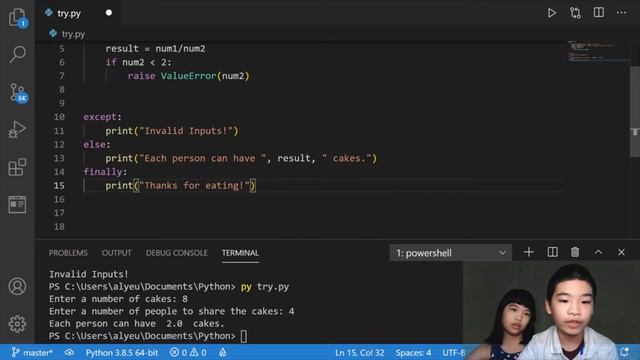This screenshot has height=360, width=640.
Task: Click the else keyword on line 12
Action: tap(94, 144)
